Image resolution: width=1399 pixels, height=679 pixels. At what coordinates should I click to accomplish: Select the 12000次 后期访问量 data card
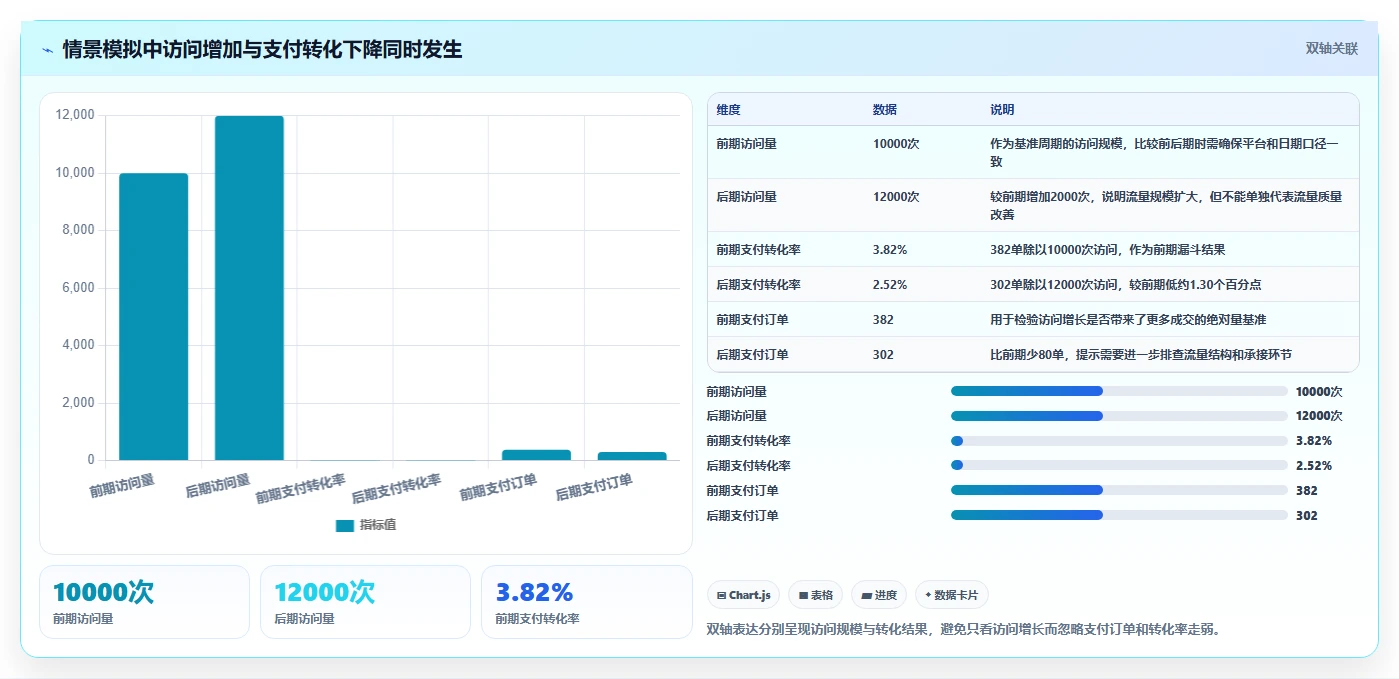[x=365, y=602]
